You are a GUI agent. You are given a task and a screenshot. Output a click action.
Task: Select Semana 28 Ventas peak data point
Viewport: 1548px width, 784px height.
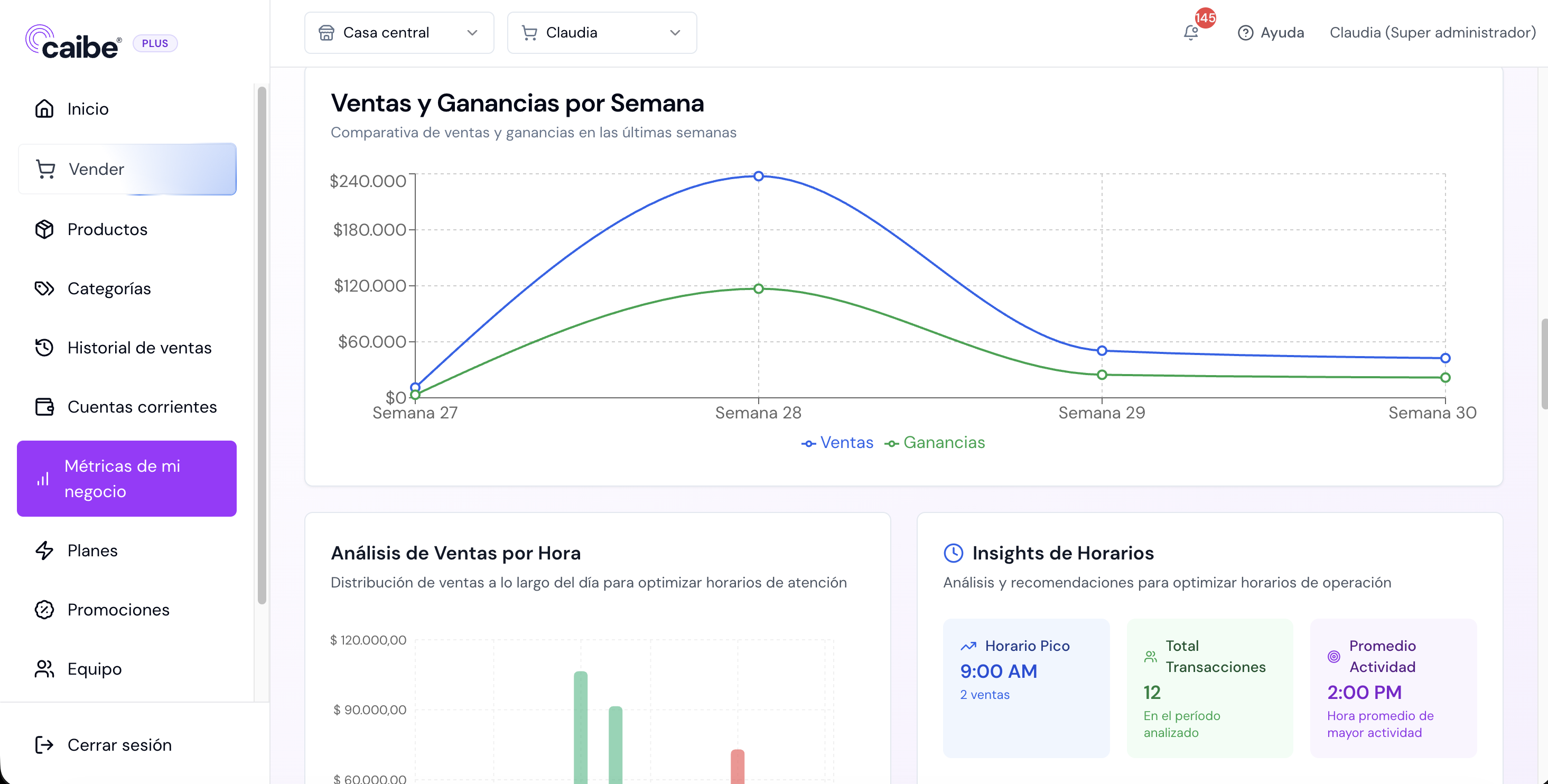758,176
